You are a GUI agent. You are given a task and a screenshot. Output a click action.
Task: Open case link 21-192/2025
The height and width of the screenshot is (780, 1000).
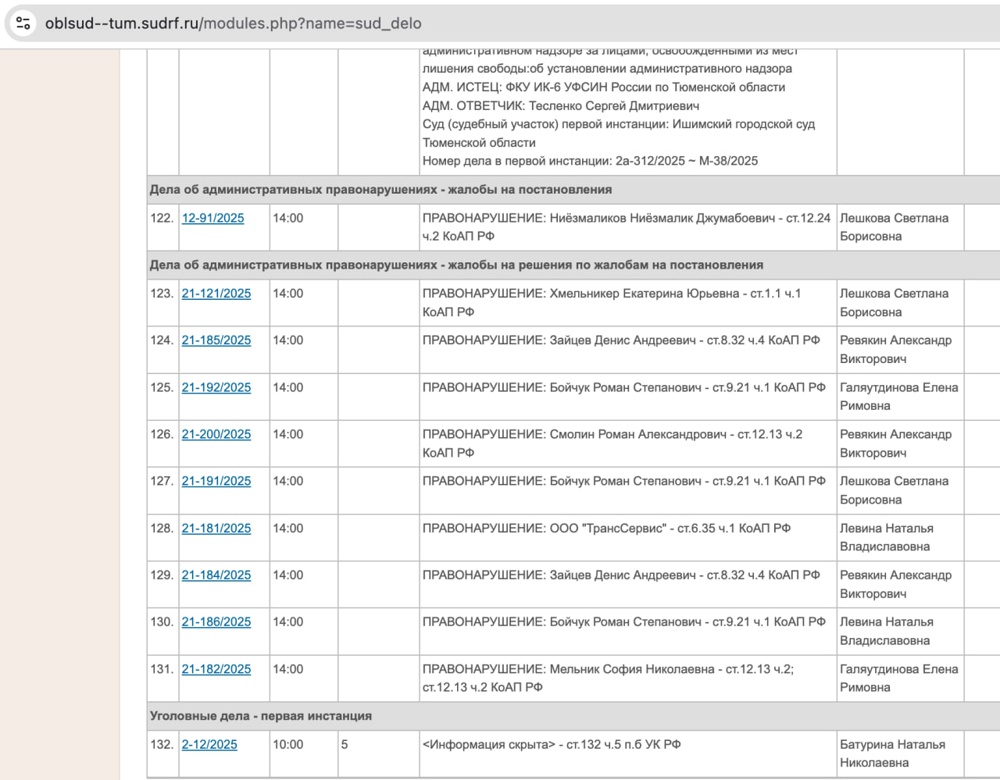[x=216, y=388]
